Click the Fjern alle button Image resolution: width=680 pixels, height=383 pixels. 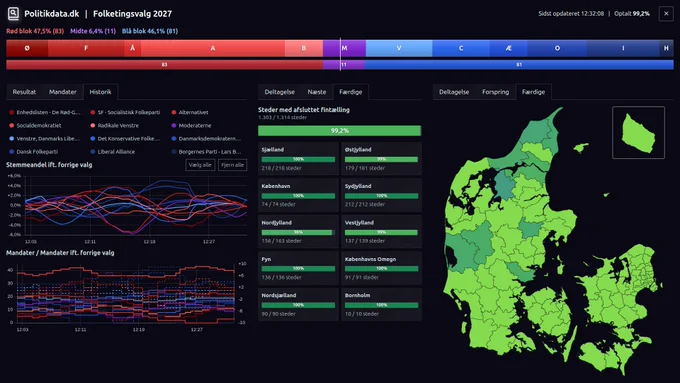pos(232,165)
